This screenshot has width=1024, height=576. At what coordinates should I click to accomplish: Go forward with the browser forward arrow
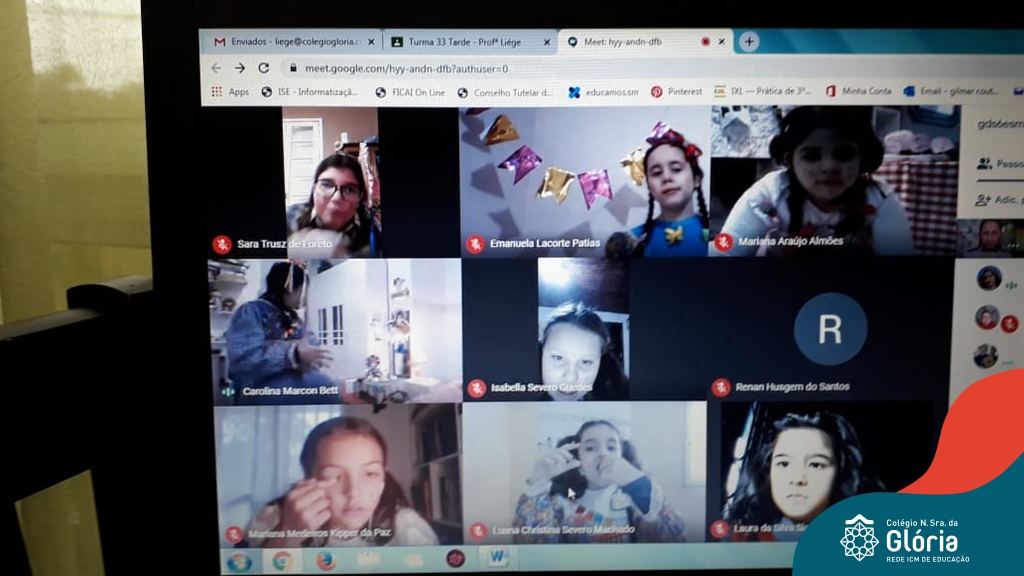tap(240, 68)
